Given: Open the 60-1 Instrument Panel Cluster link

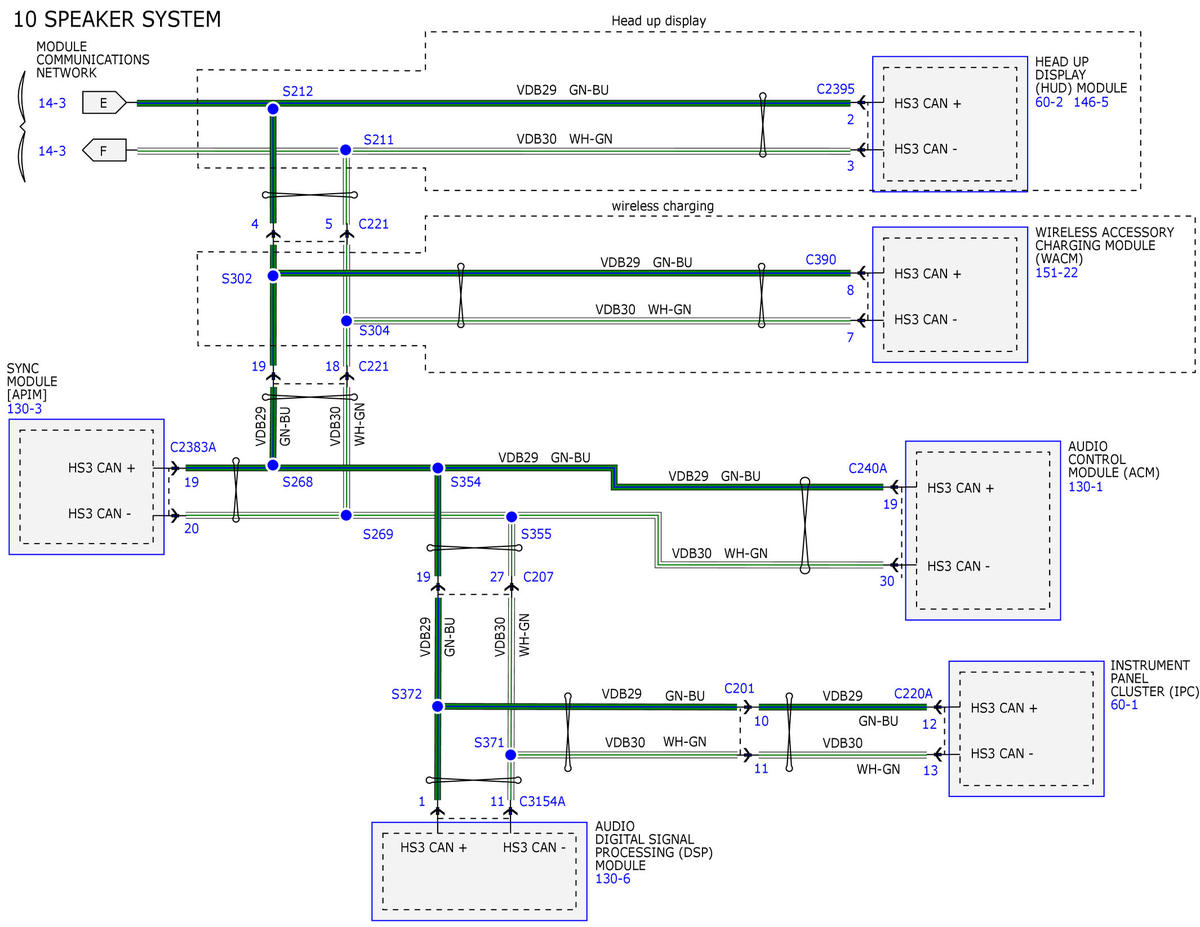Looking at the screenshot, I should (x=1124, y=705).
